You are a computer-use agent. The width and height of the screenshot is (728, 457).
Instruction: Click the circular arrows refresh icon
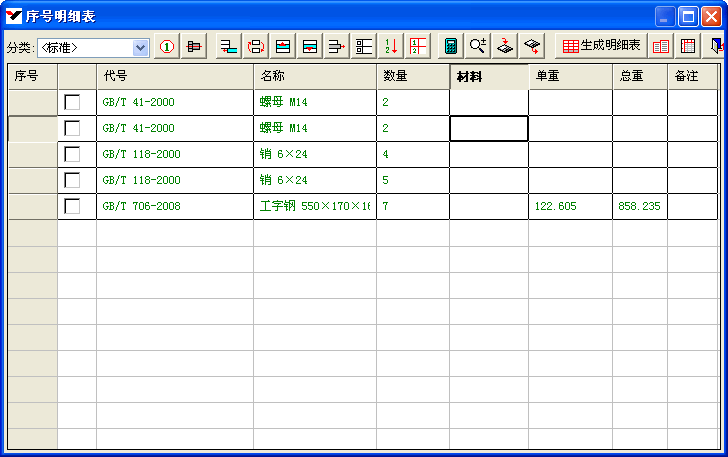256,46
